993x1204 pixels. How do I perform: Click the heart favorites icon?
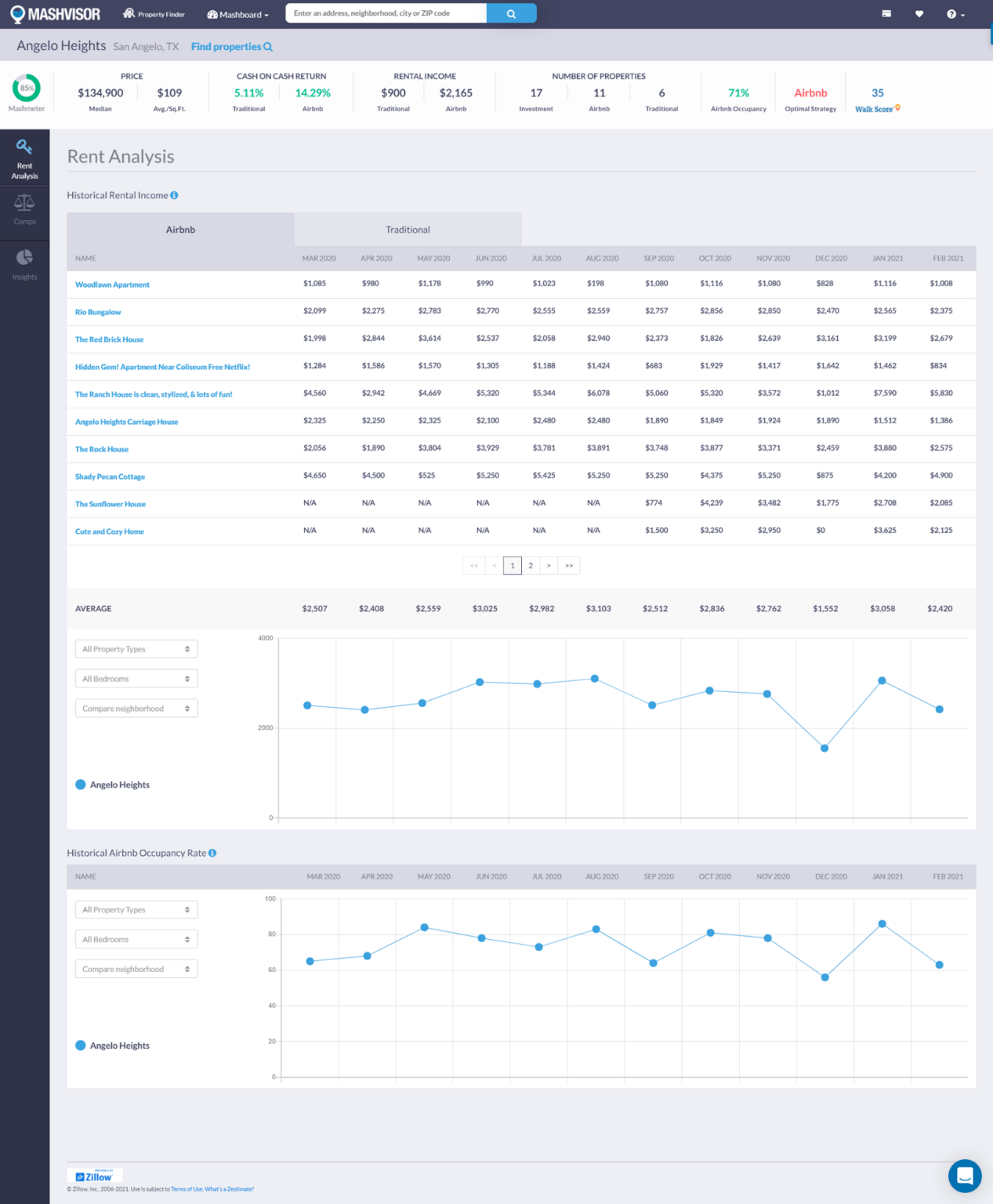[x=919, y=14]
